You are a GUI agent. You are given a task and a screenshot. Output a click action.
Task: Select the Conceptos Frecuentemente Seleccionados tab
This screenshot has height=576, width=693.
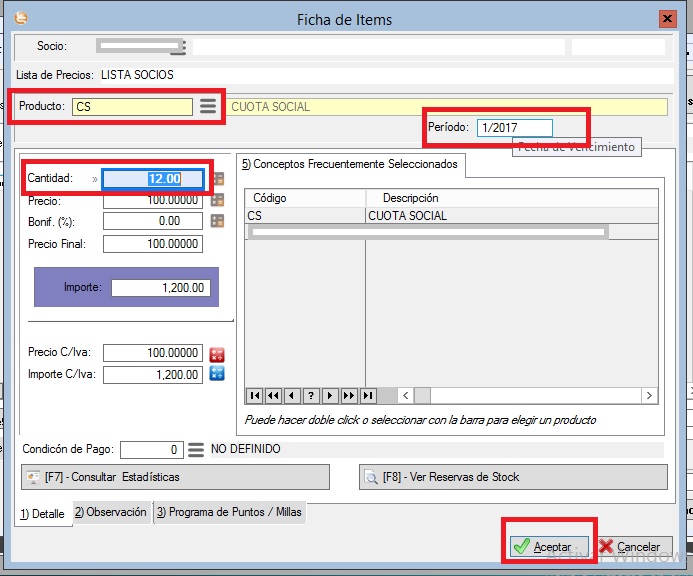click(350, 164)
